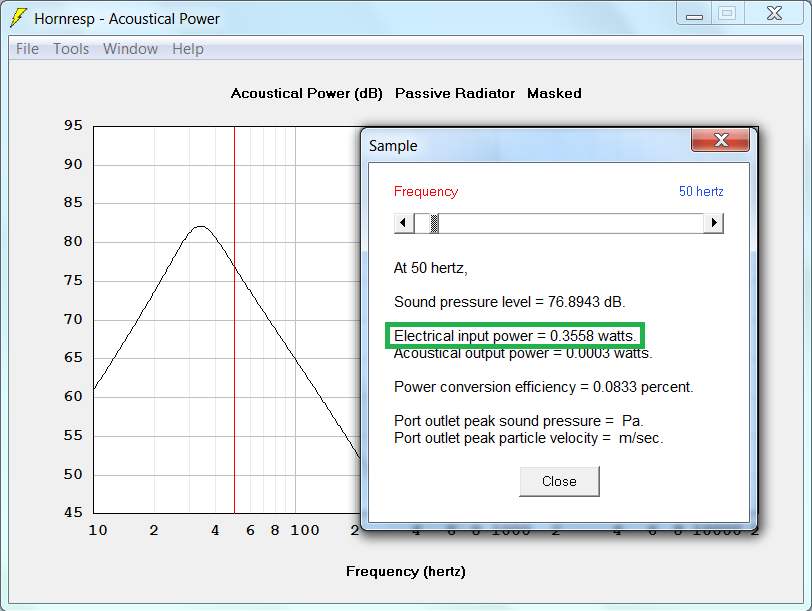Click the left arrow of frequency slider
812x611 pixels.
pyautogui.click(x=404, y=223)
